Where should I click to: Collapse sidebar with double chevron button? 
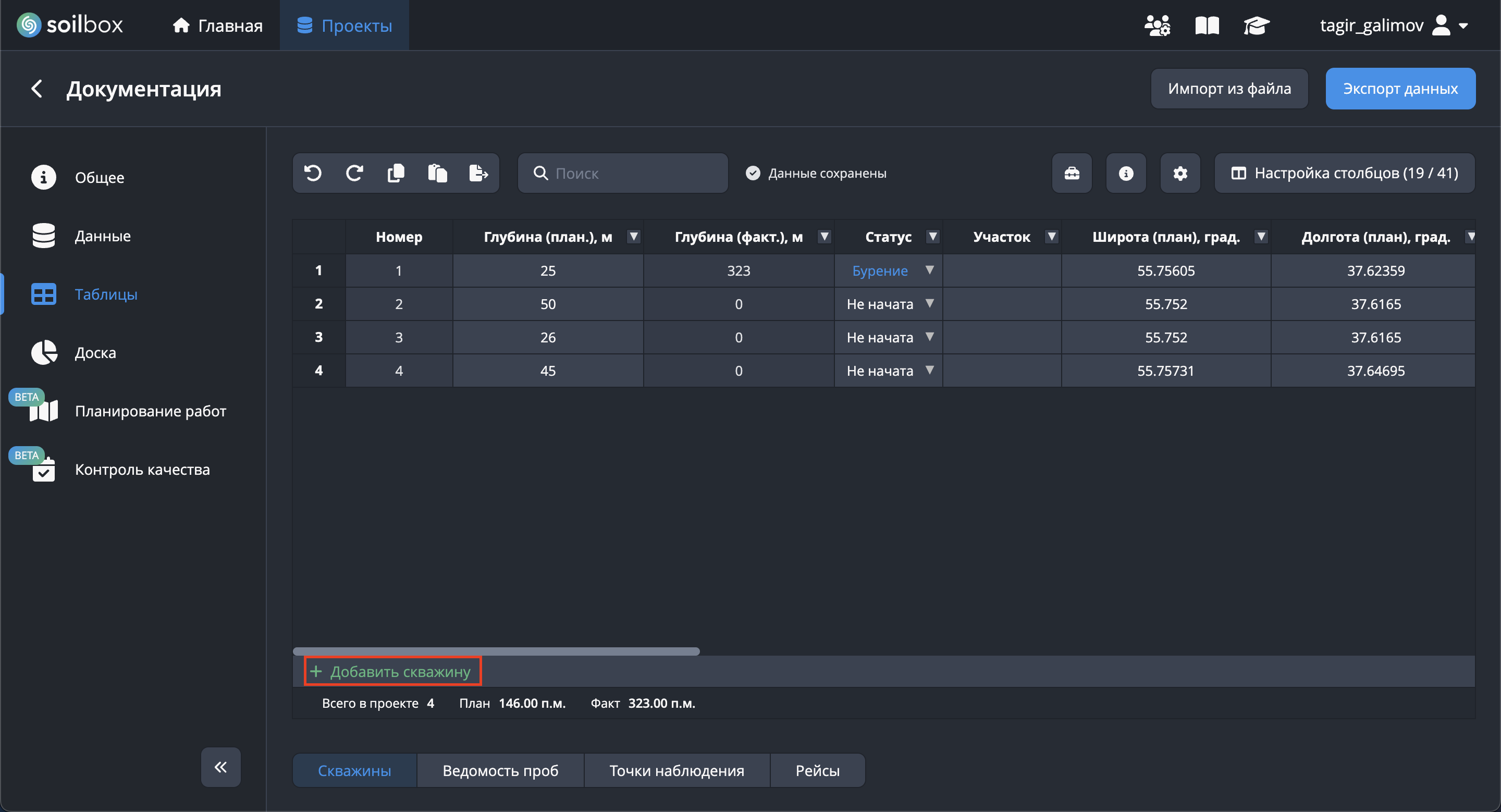221,767
